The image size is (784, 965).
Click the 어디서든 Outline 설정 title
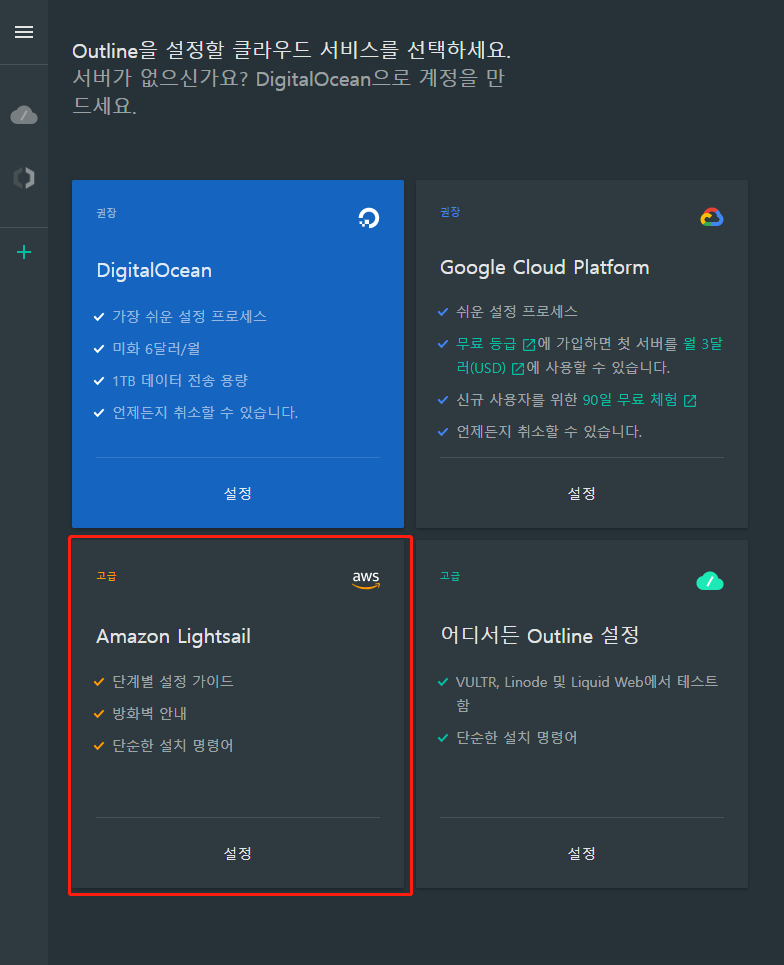click(540, 635)
